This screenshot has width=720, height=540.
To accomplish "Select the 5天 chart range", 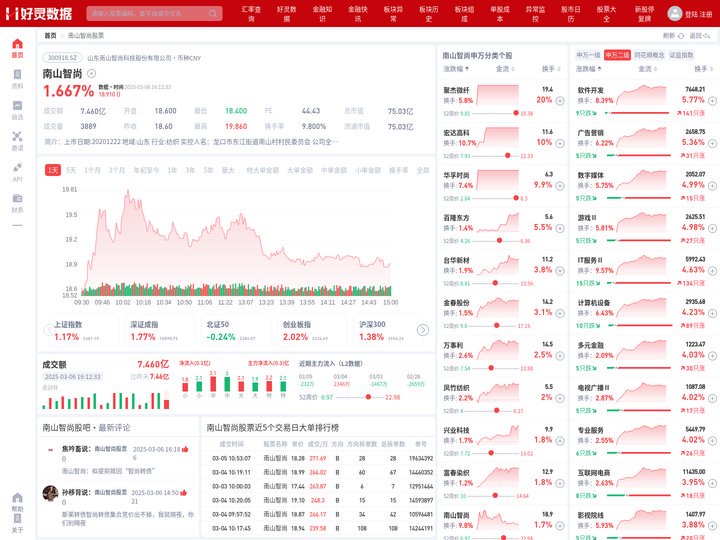I will click(x=71, y=170).
